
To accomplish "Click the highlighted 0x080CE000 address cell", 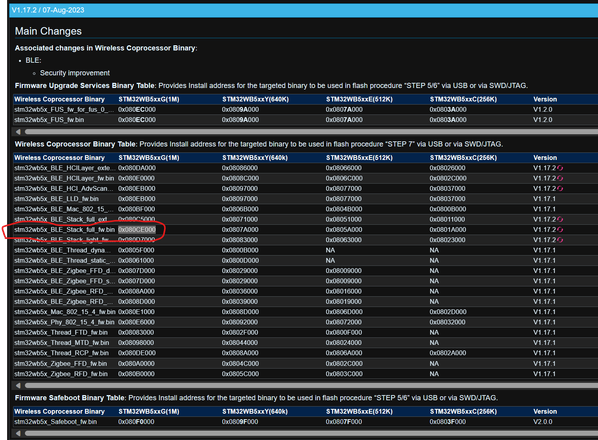I will pyautogui.click(x=137, y=230).
